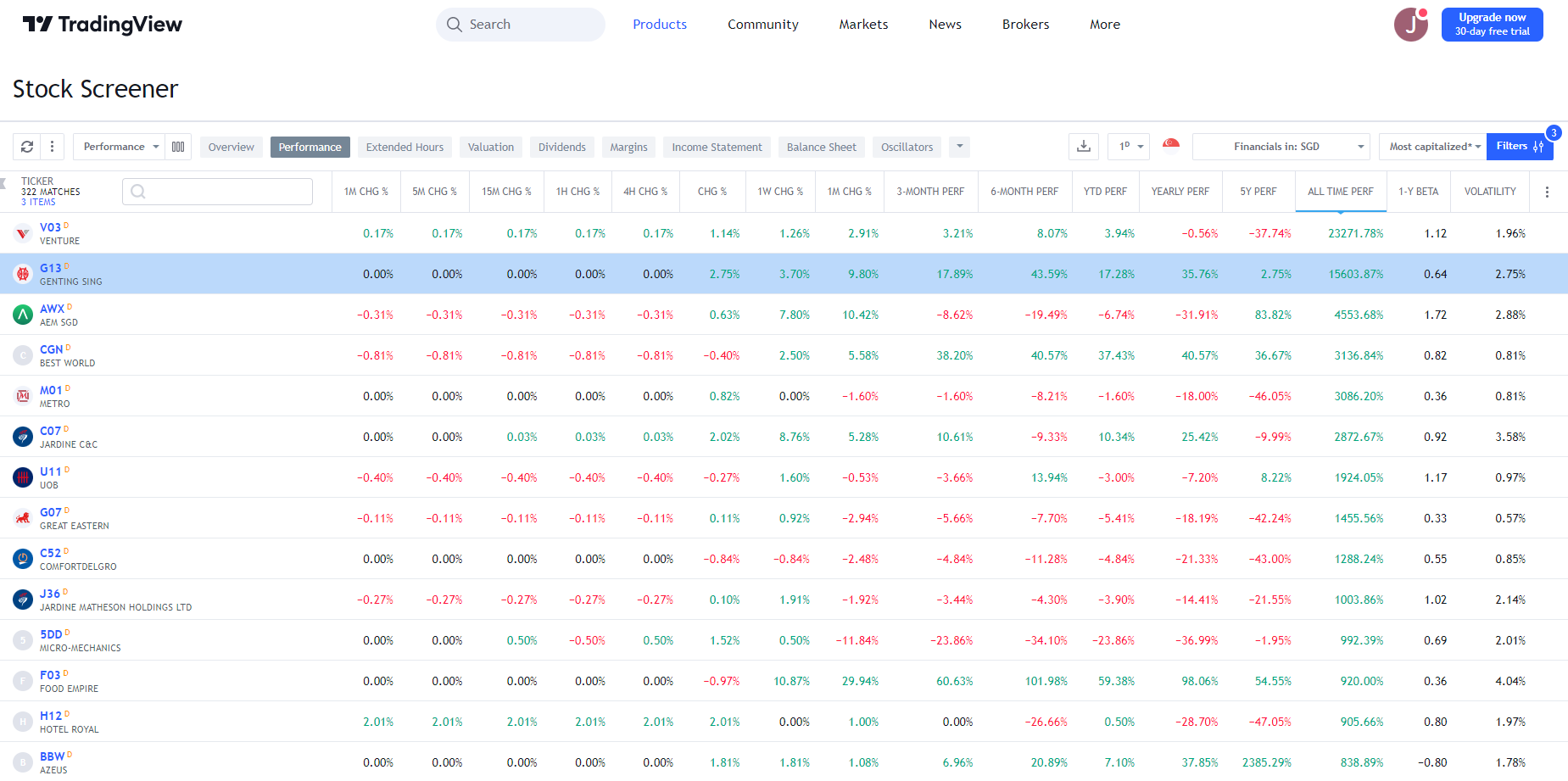Click the UOB company logo
1568x781 pixels.
coord(23,477)
